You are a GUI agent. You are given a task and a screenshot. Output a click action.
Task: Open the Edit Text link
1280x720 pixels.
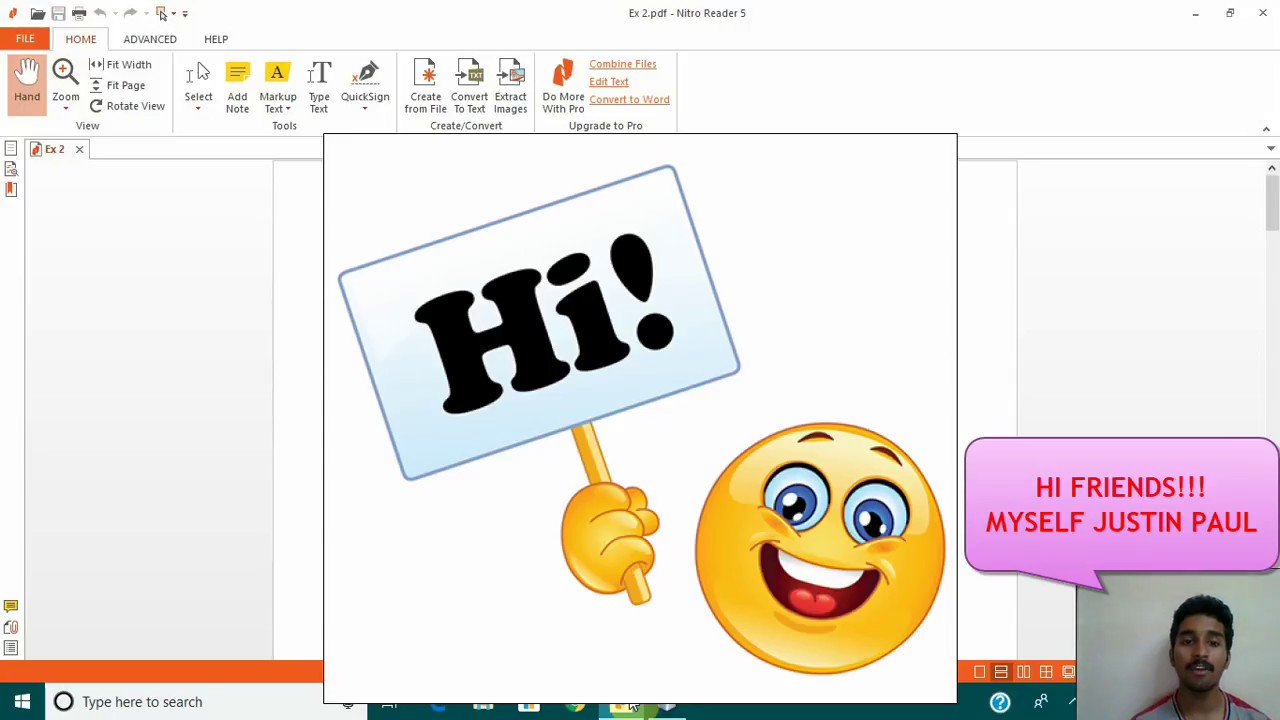point(608,82)
